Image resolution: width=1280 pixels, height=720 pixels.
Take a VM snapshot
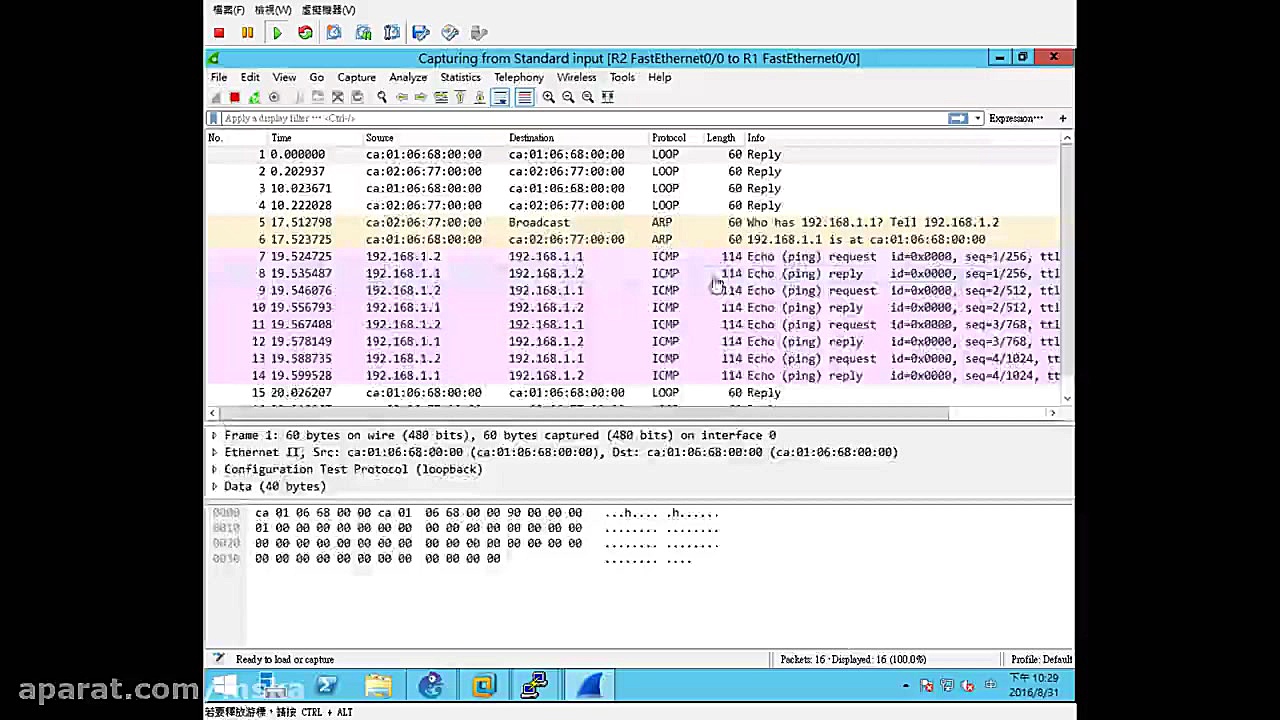tap(334, 33)
